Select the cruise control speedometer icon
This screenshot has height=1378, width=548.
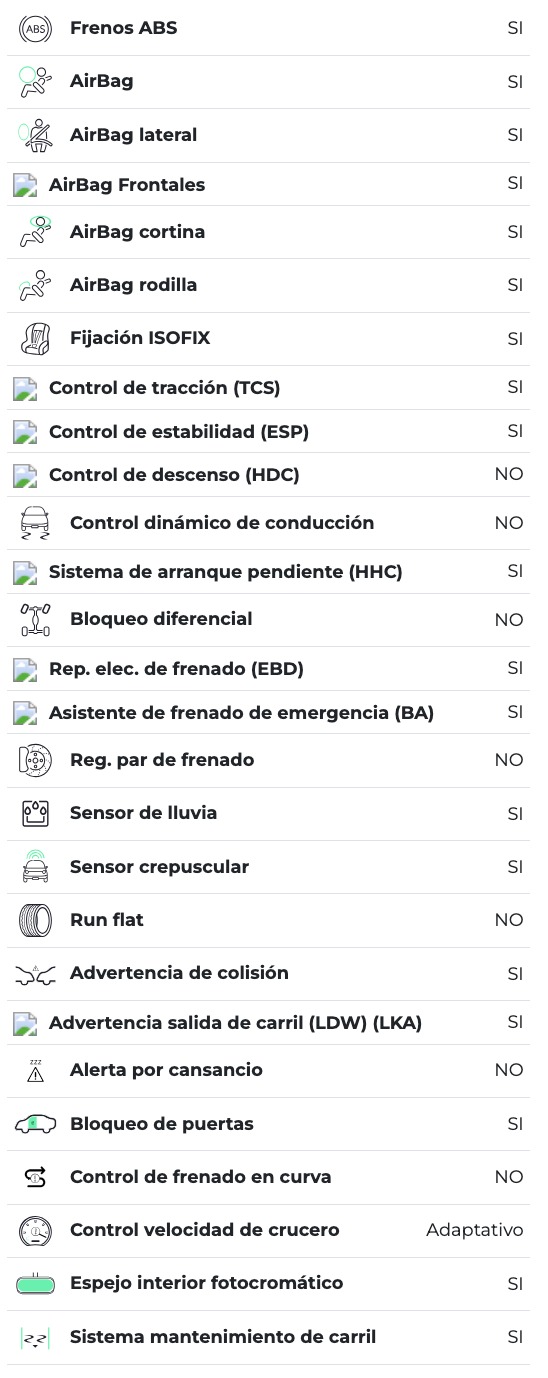(x=35, y=1231)
